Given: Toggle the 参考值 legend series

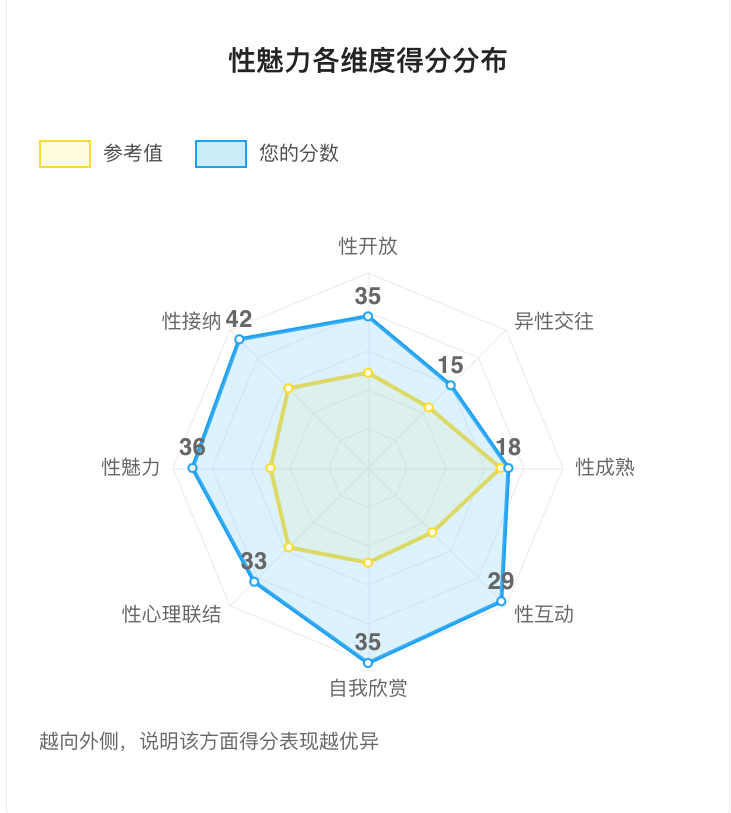Looking at the screenshot, I should pyautogui.click(x=101, y=153).
